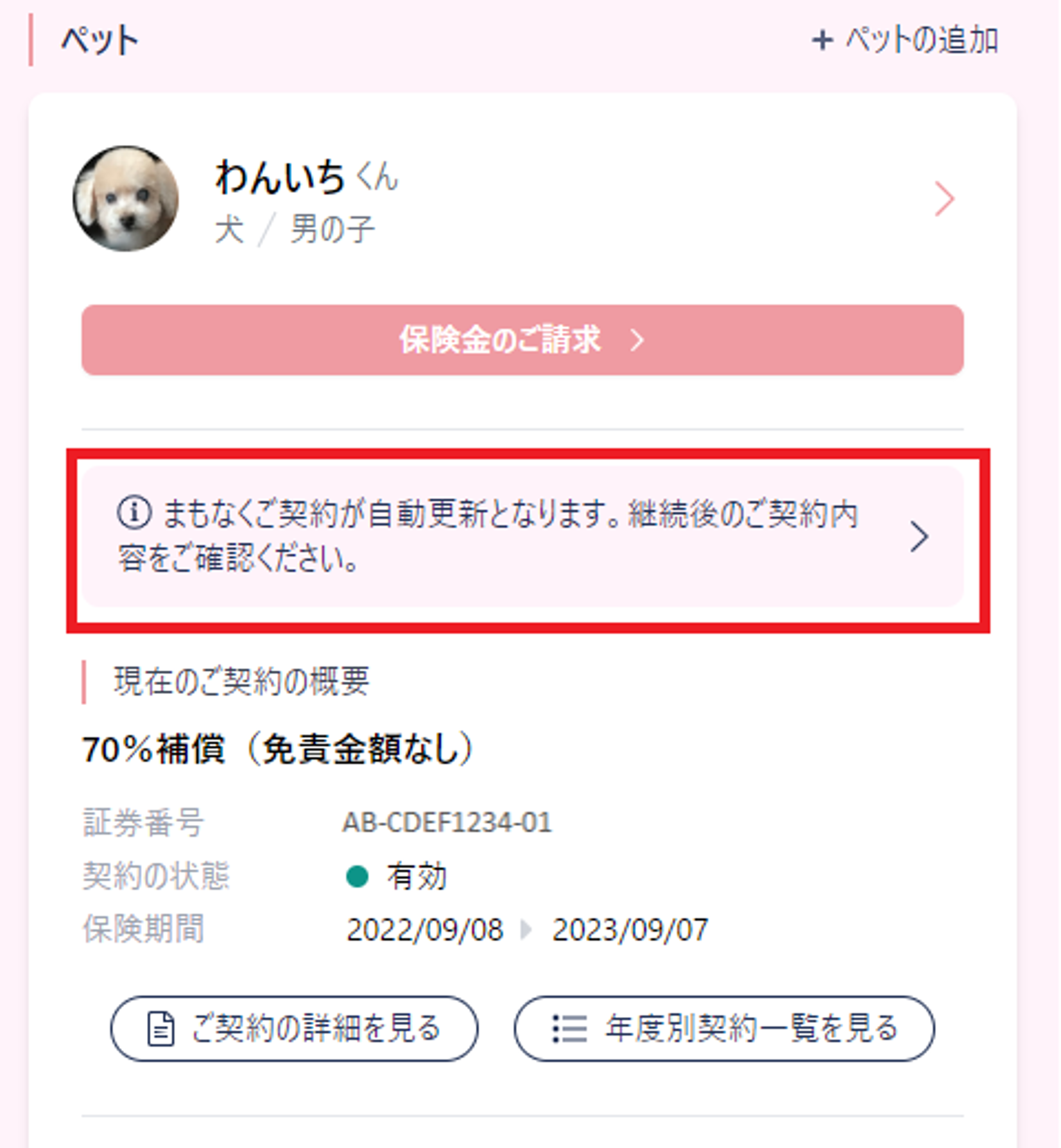This screenshot has width=1061, height=1148.
Task: Click the document icon in ご契約の詳細を見る
Action: tap(160, 1029)
